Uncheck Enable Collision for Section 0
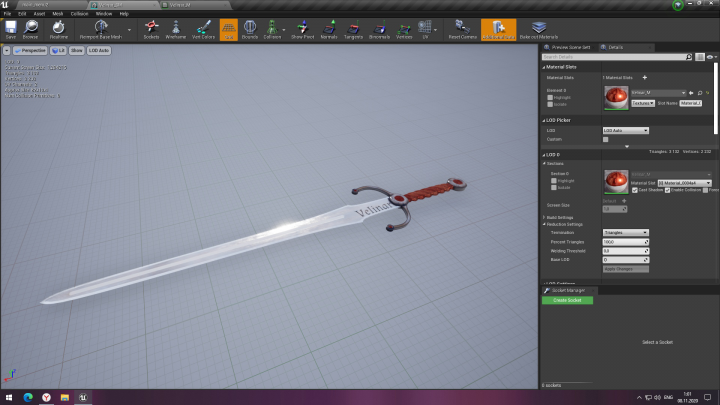Viewport: 720px width, 405px height. point(667,190)
